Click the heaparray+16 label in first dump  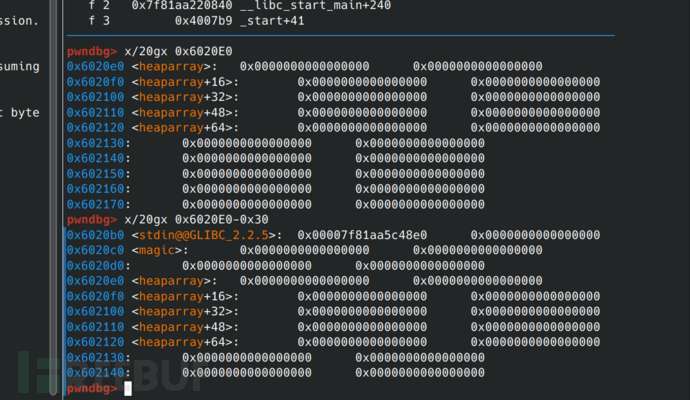pos(185,82)
